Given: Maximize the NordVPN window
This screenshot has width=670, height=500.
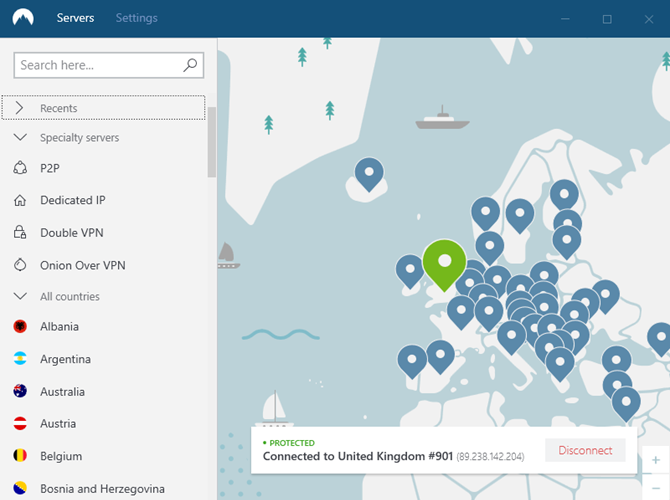Looking at the screenshot, I should pos(607,19).
